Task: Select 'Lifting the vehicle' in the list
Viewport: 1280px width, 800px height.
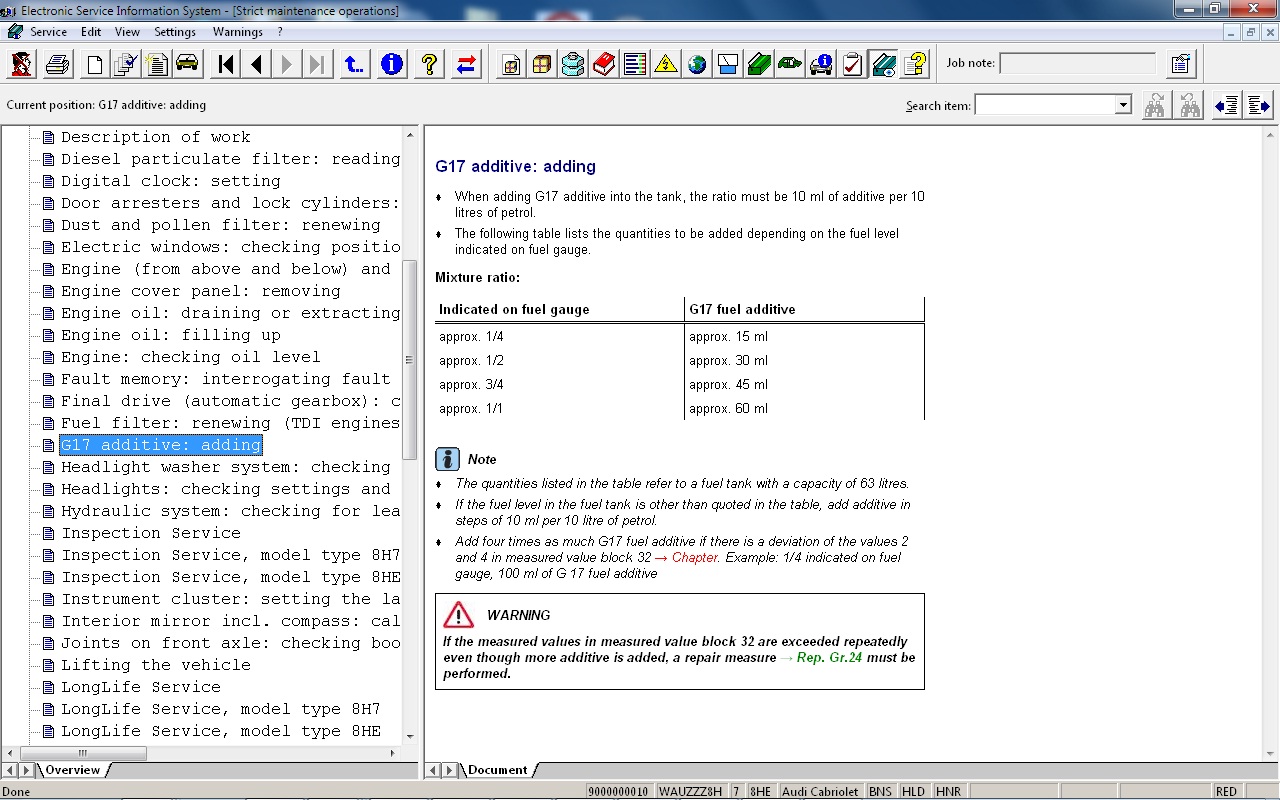Action: pyautogui.click(x=155, y=665)
